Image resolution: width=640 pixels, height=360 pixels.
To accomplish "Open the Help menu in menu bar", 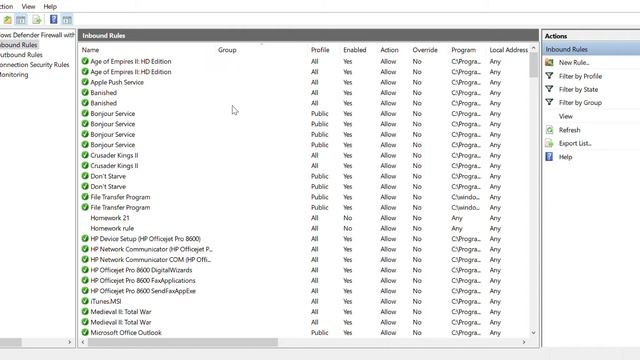I will point(50,7).
